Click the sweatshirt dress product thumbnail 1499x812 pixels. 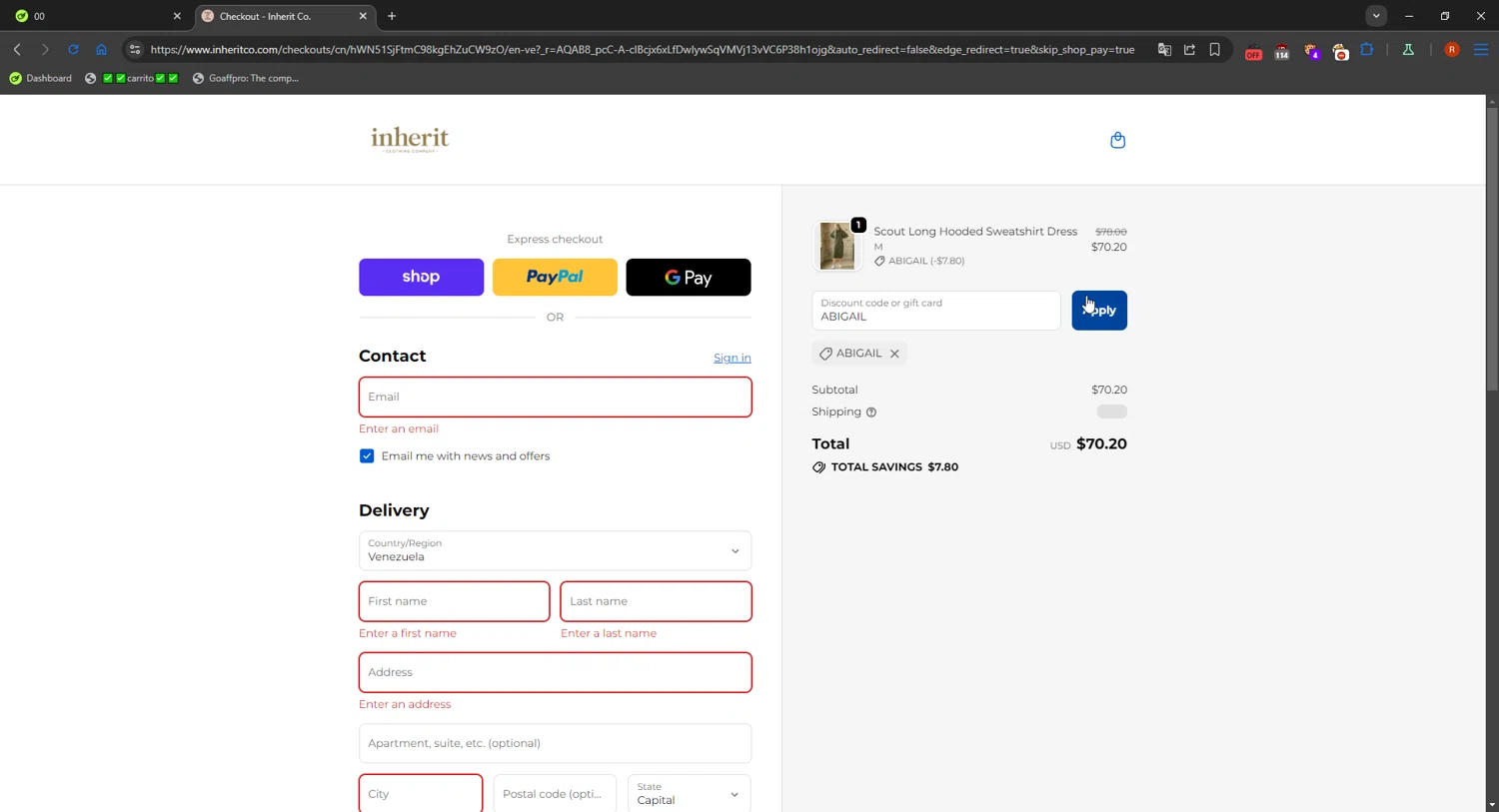point(837,246)
